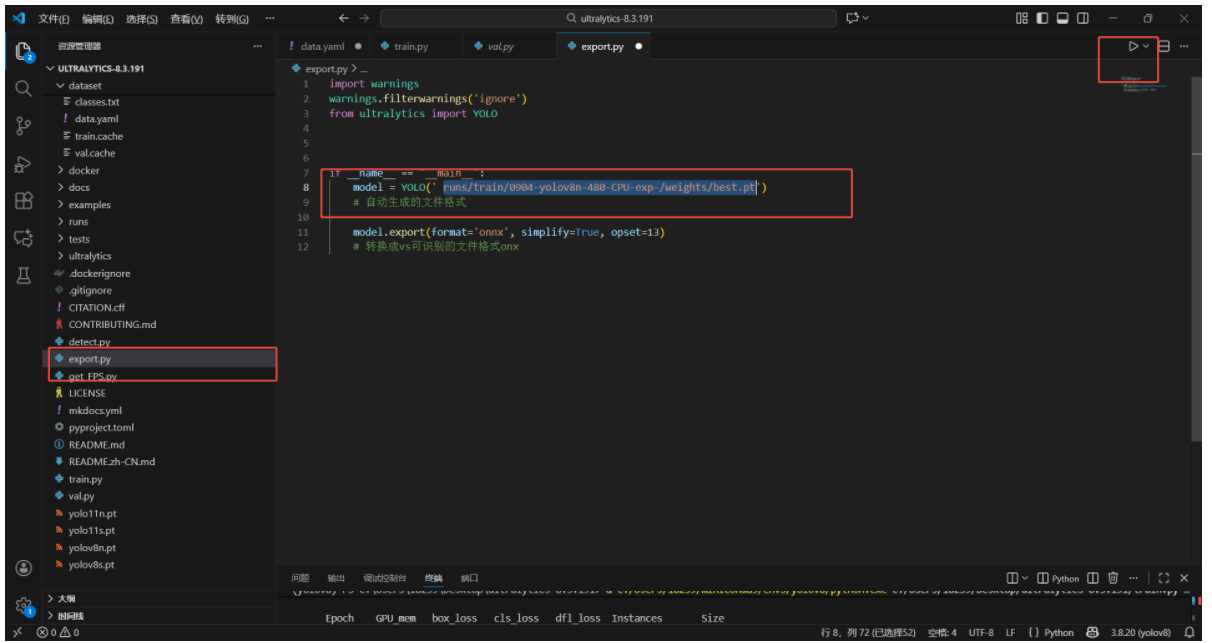
Task: Open remote window indicator in status bar
Action: pos(17,632)
